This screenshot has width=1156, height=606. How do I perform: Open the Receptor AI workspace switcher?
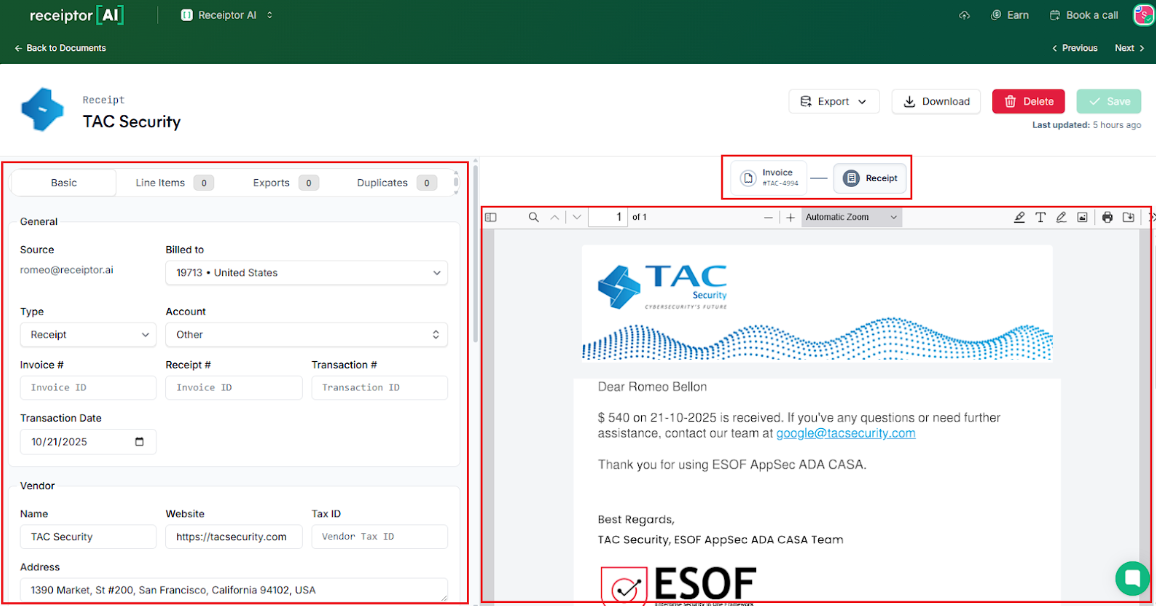click(x=226, y=15)
